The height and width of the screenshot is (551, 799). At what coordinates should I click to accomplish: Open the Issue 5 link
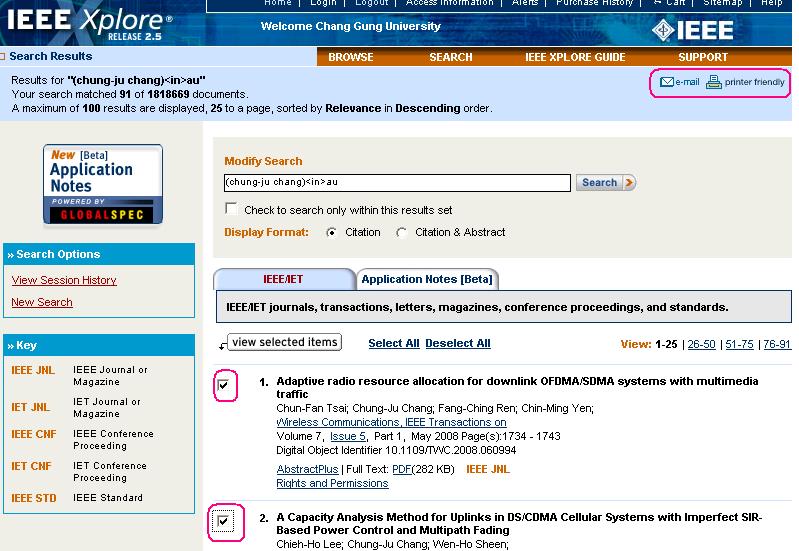[348, 436]
